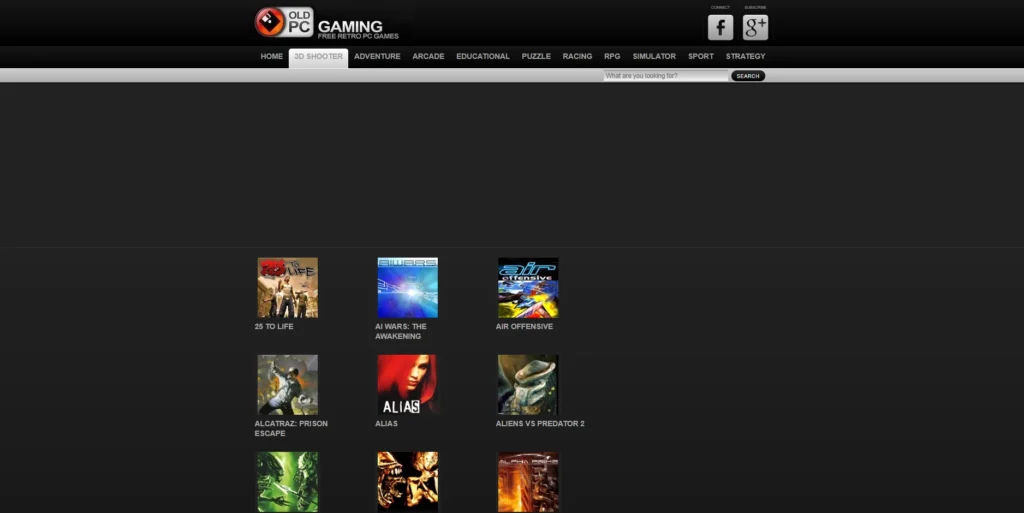
Task: Open the RPG category
Action: 612,57
